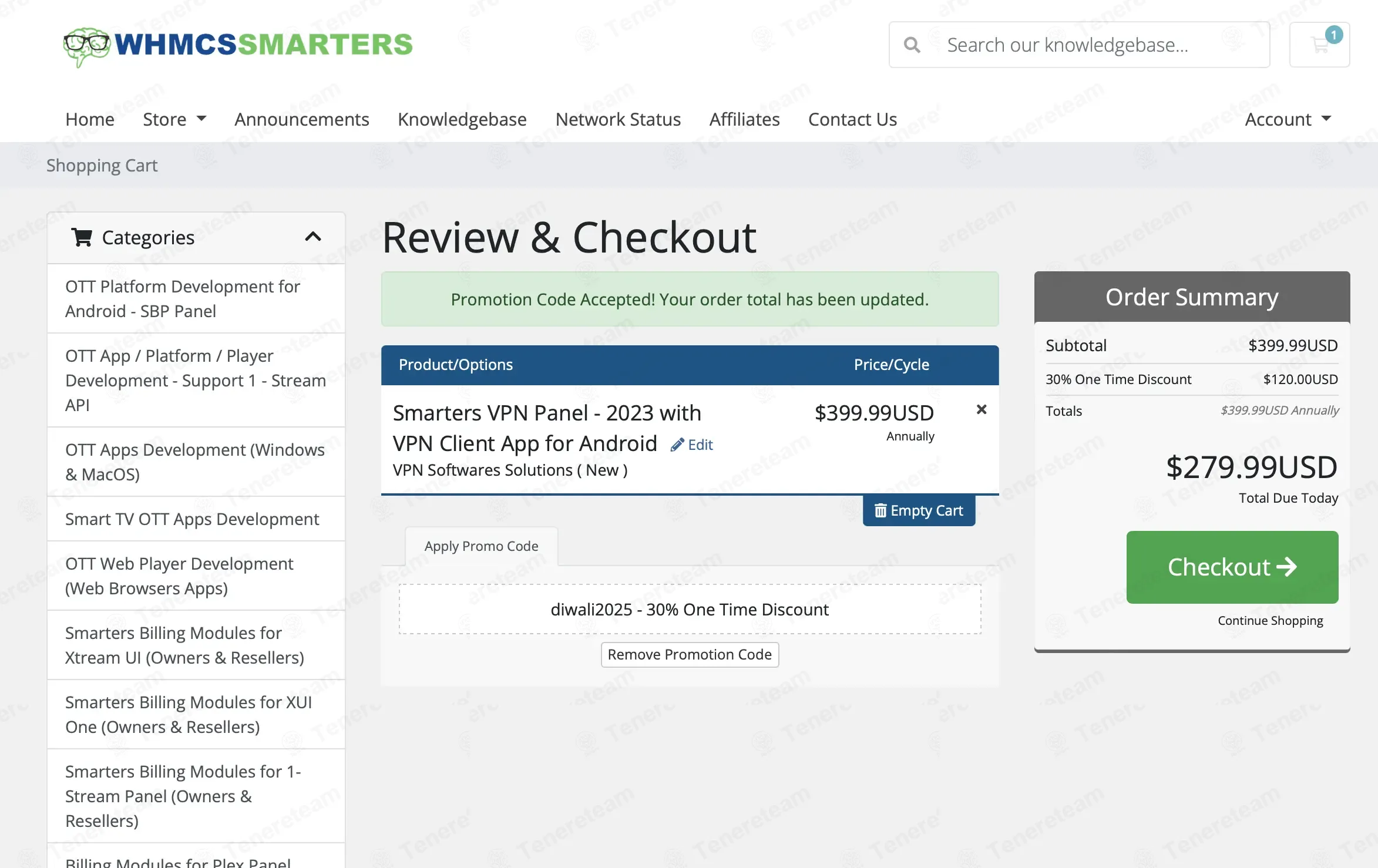Screen dimensions: 1378x868
Task: Open the Affiliates page
Action: (x=744, y=119)
